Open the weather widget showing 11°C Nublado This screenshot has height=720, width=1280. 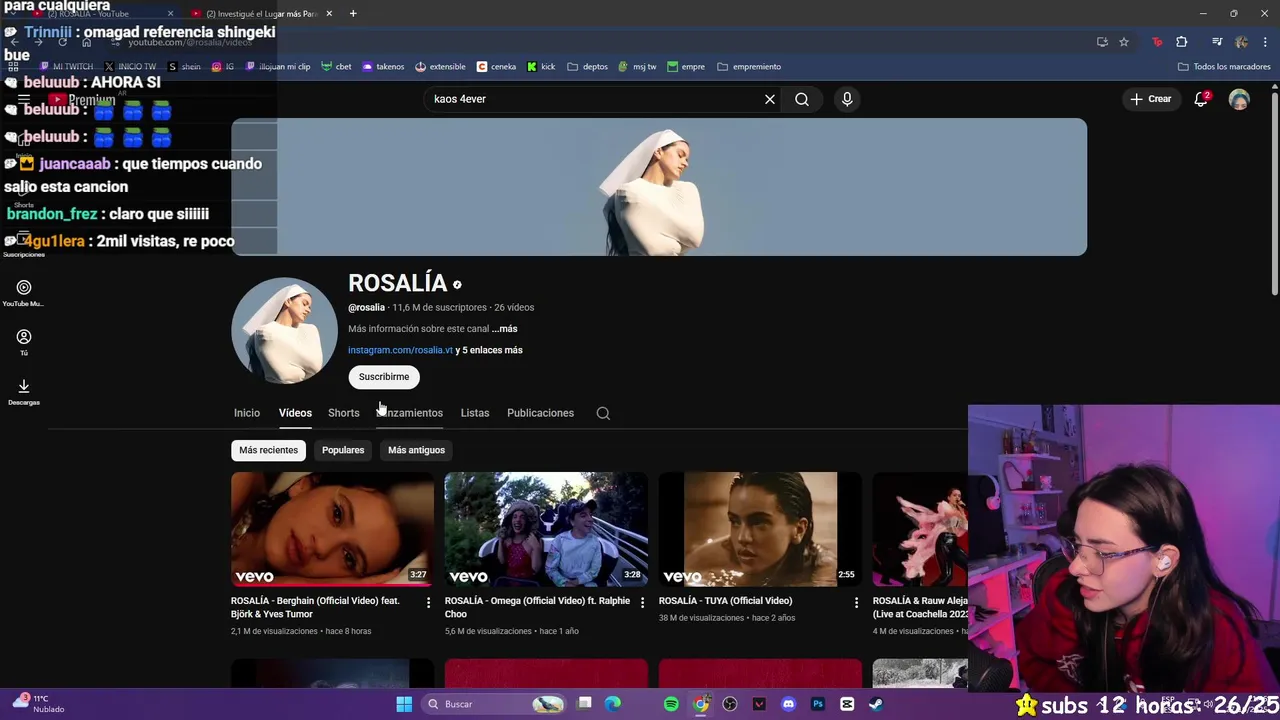(38, 704)
